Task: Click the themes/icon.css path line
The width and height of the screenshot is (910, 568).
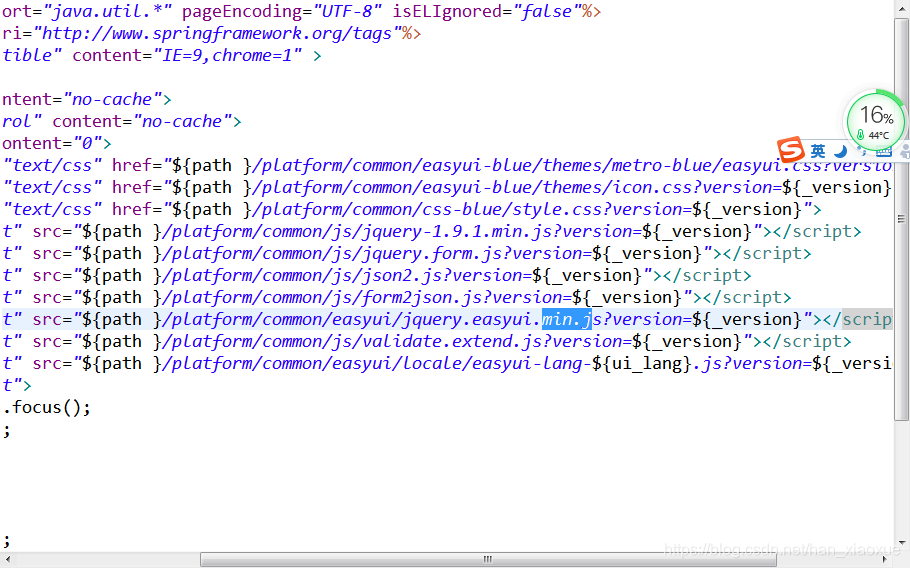Action: click(x=447, y=187)
